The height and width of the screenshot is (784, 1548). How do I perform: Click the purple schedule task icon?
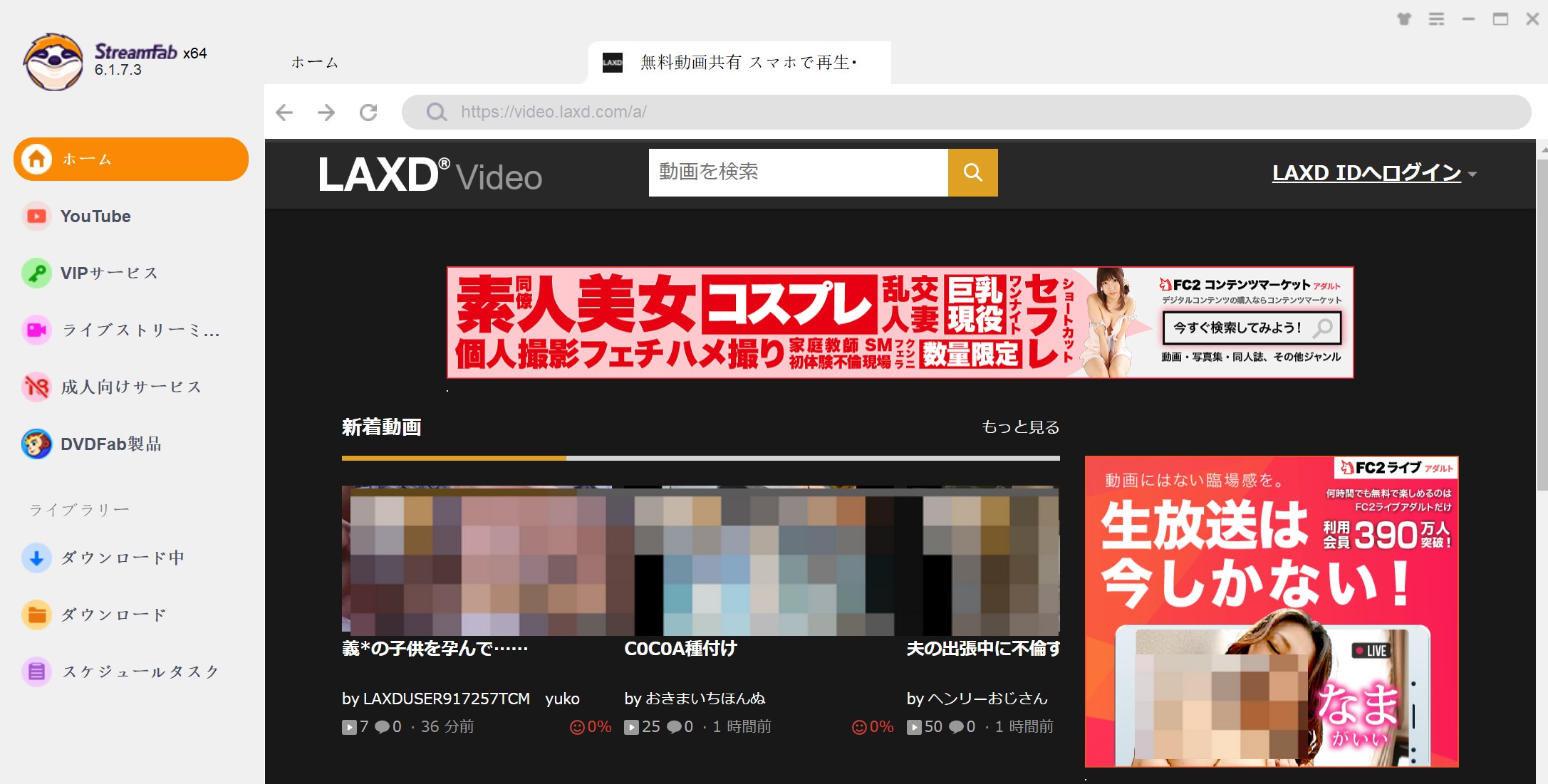(36, 671)
